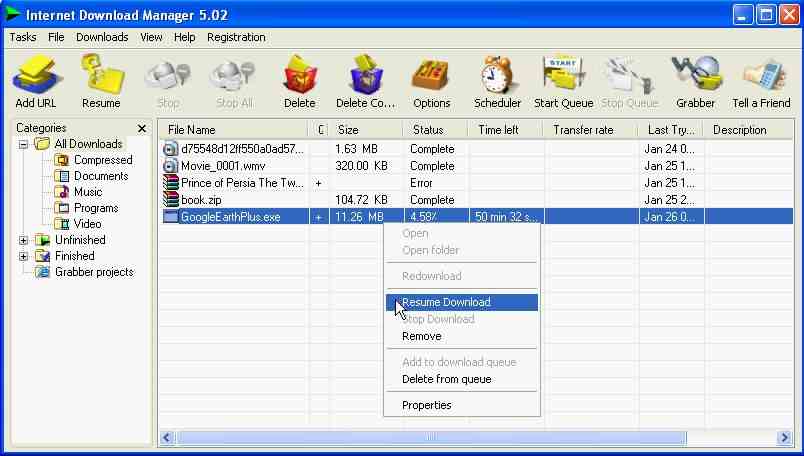The width and height of the screenshot is (804, 456).
Task: Choose Properties in context menu
Action: (x=462, y=405)
